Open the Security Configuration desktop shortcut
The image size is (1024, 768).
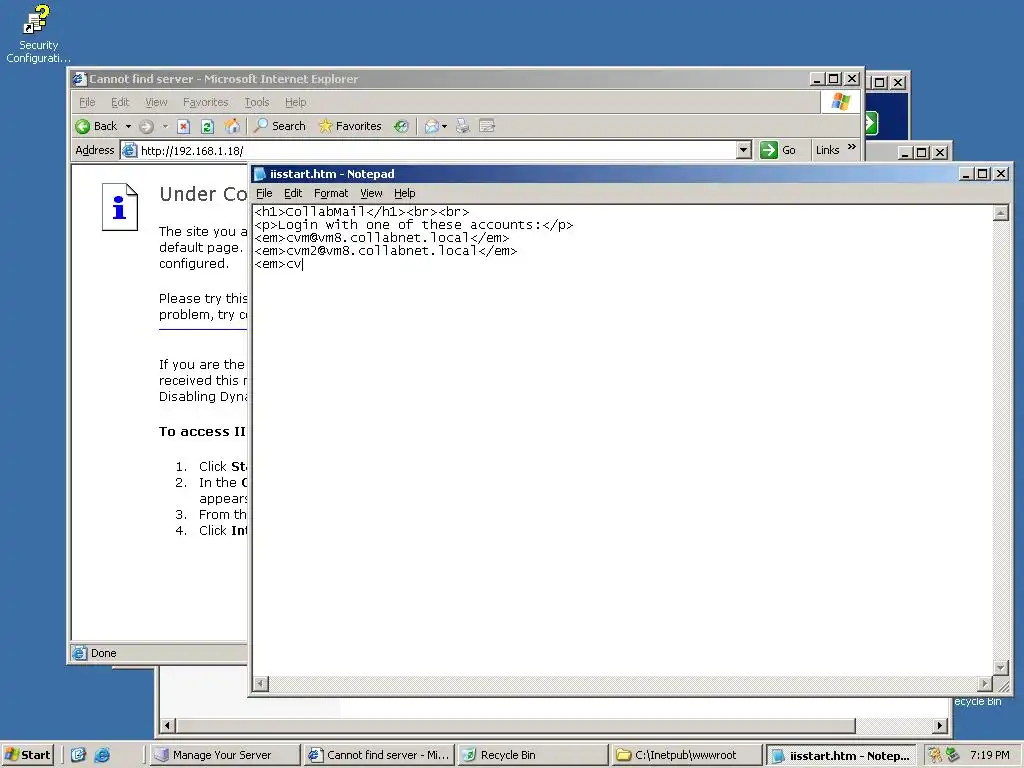(38, 34)
